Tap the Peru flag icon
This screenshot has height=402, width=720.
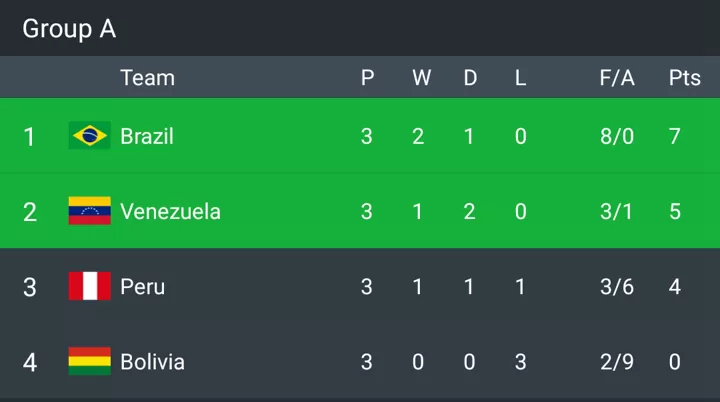tap(90, 286)
